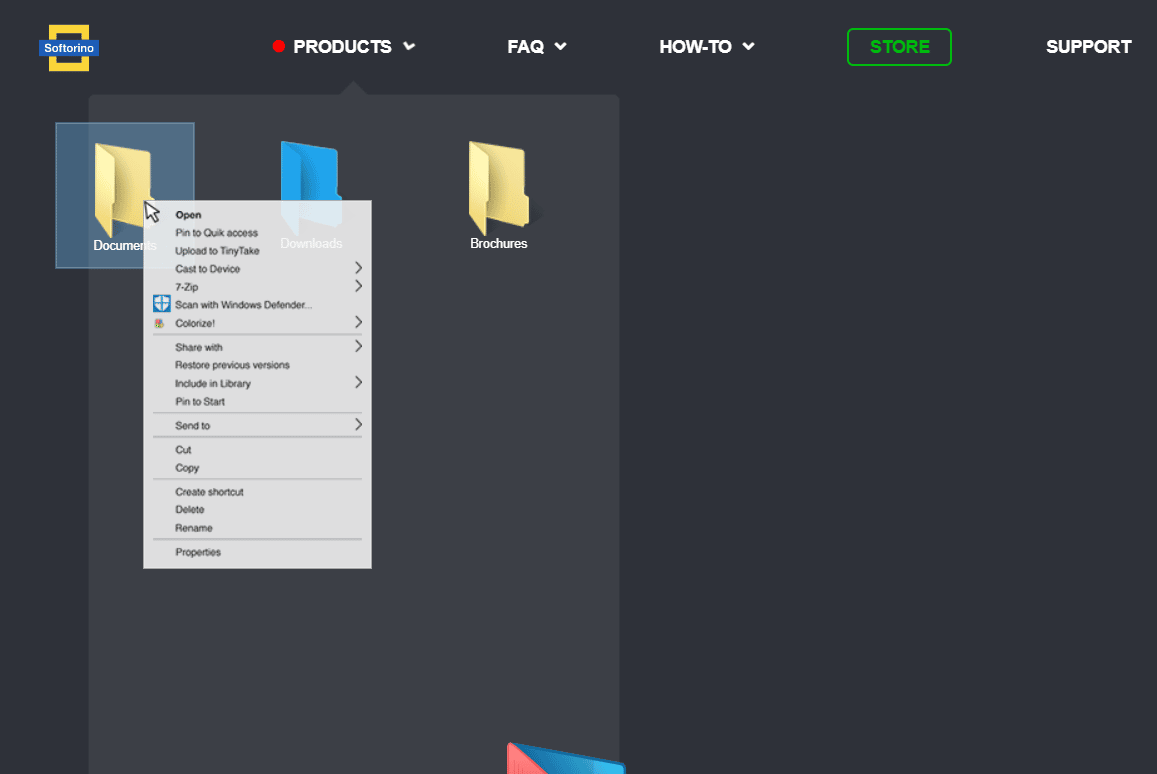Open the SUPPORT link
Screen dimensions: 1157x774
[x=1088, y=46]
